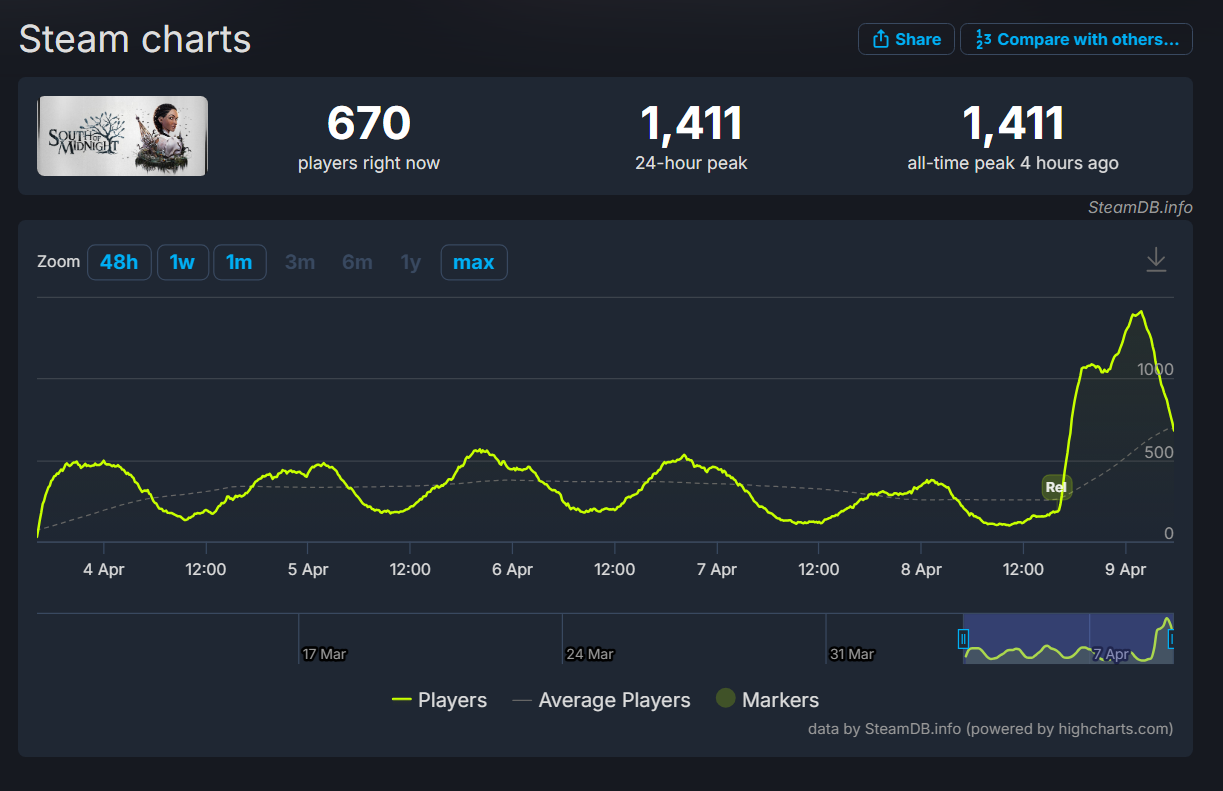Click the 24-hour peak label

[691, 163]
